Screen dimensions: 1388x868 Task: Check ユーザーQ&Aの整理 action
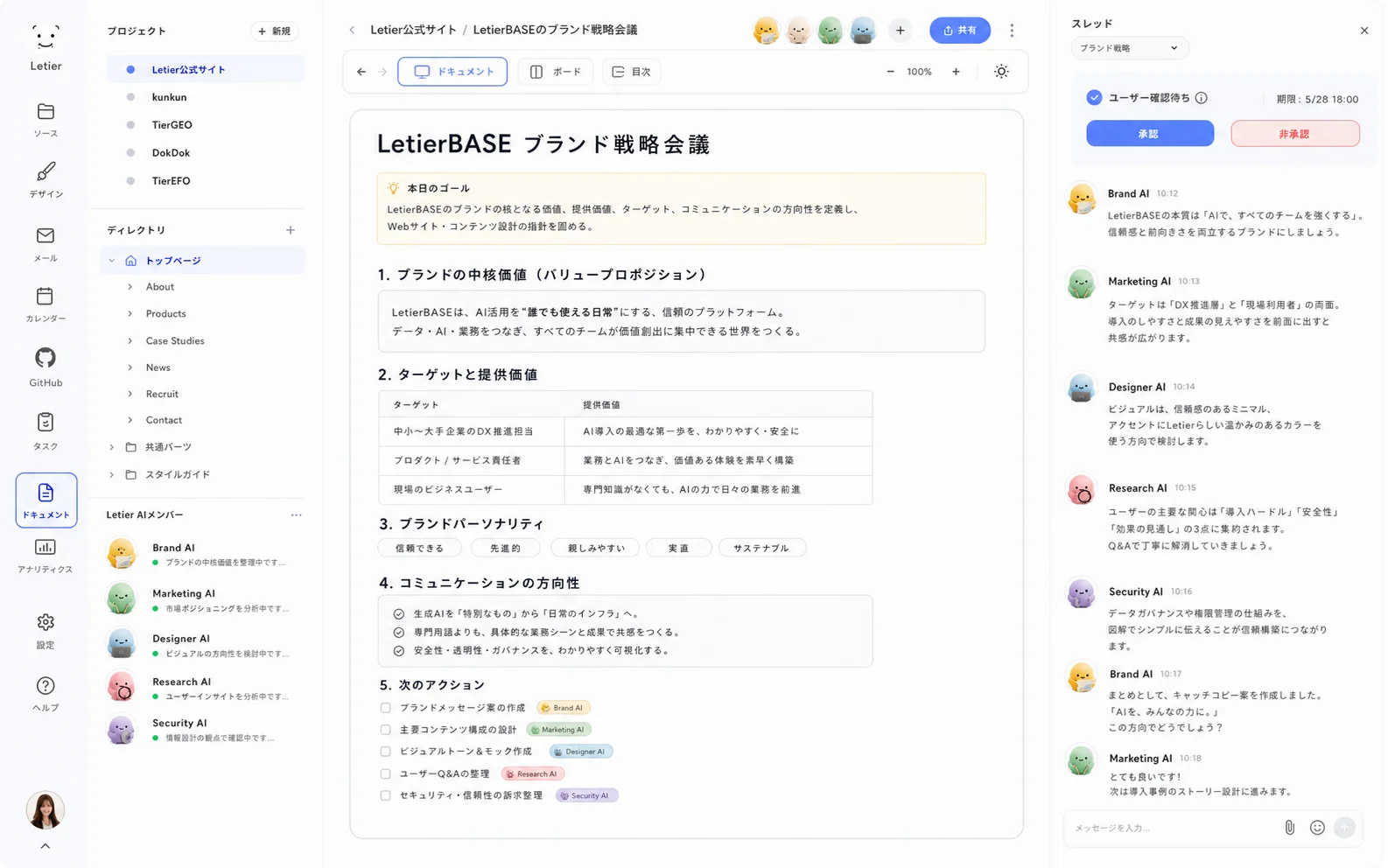point(385,773)
